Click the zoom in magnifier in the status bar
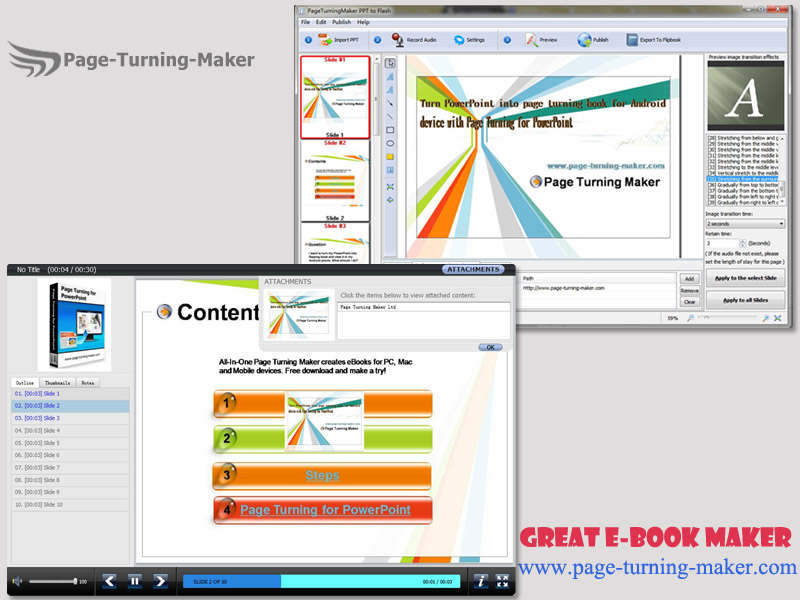The width and height of the screenshot is (800, 600). point(765,318)
